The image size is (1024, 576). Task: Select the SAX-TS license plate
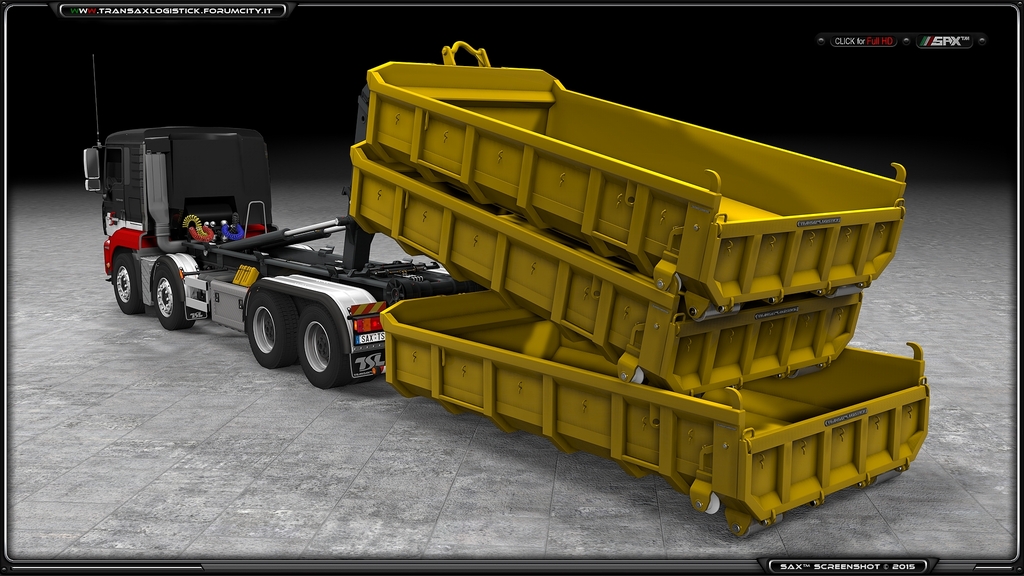tap(372, 336)
